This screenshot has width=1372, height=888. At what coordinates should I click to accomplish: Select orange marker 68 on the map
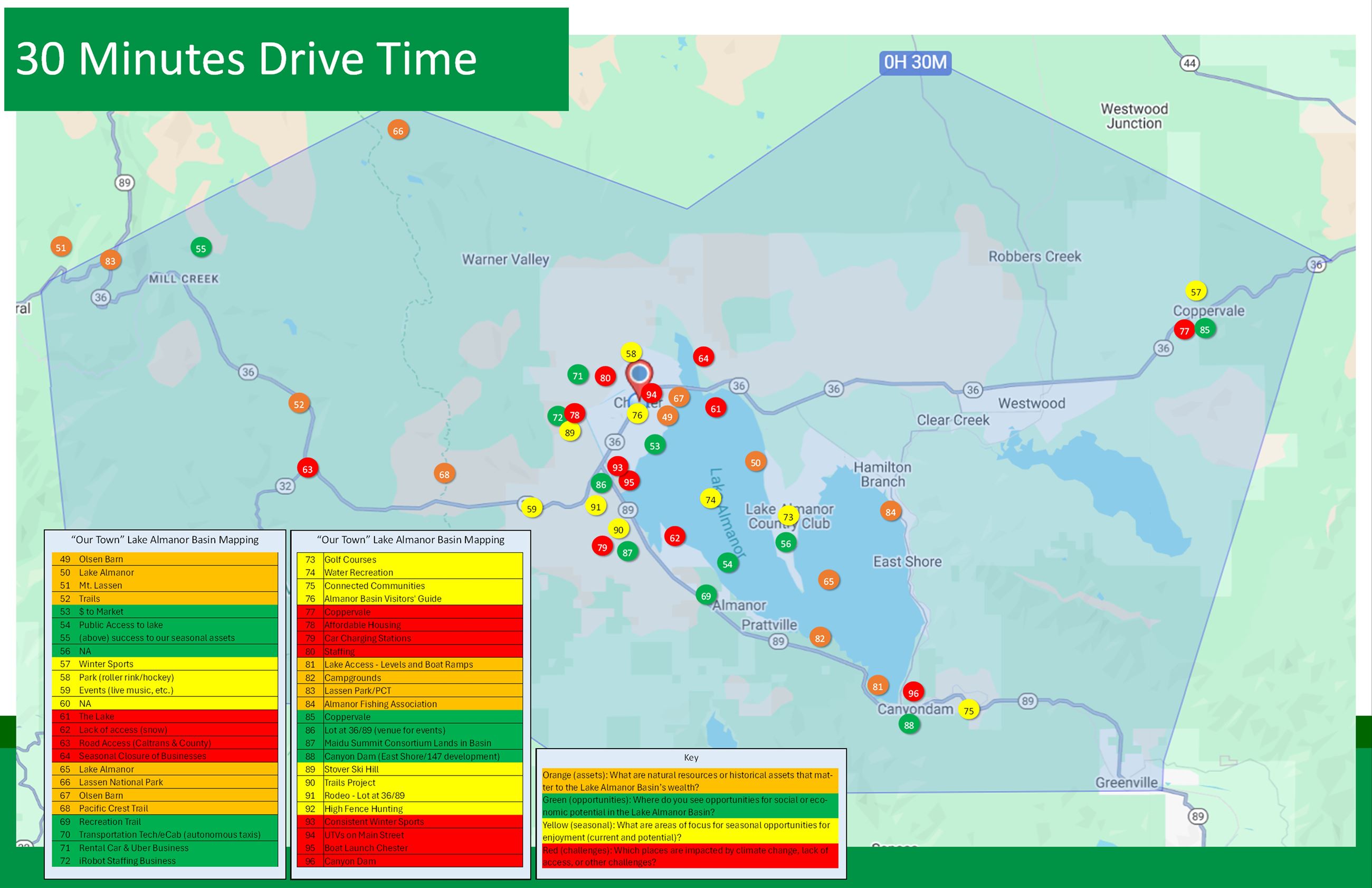coord(444,475)
